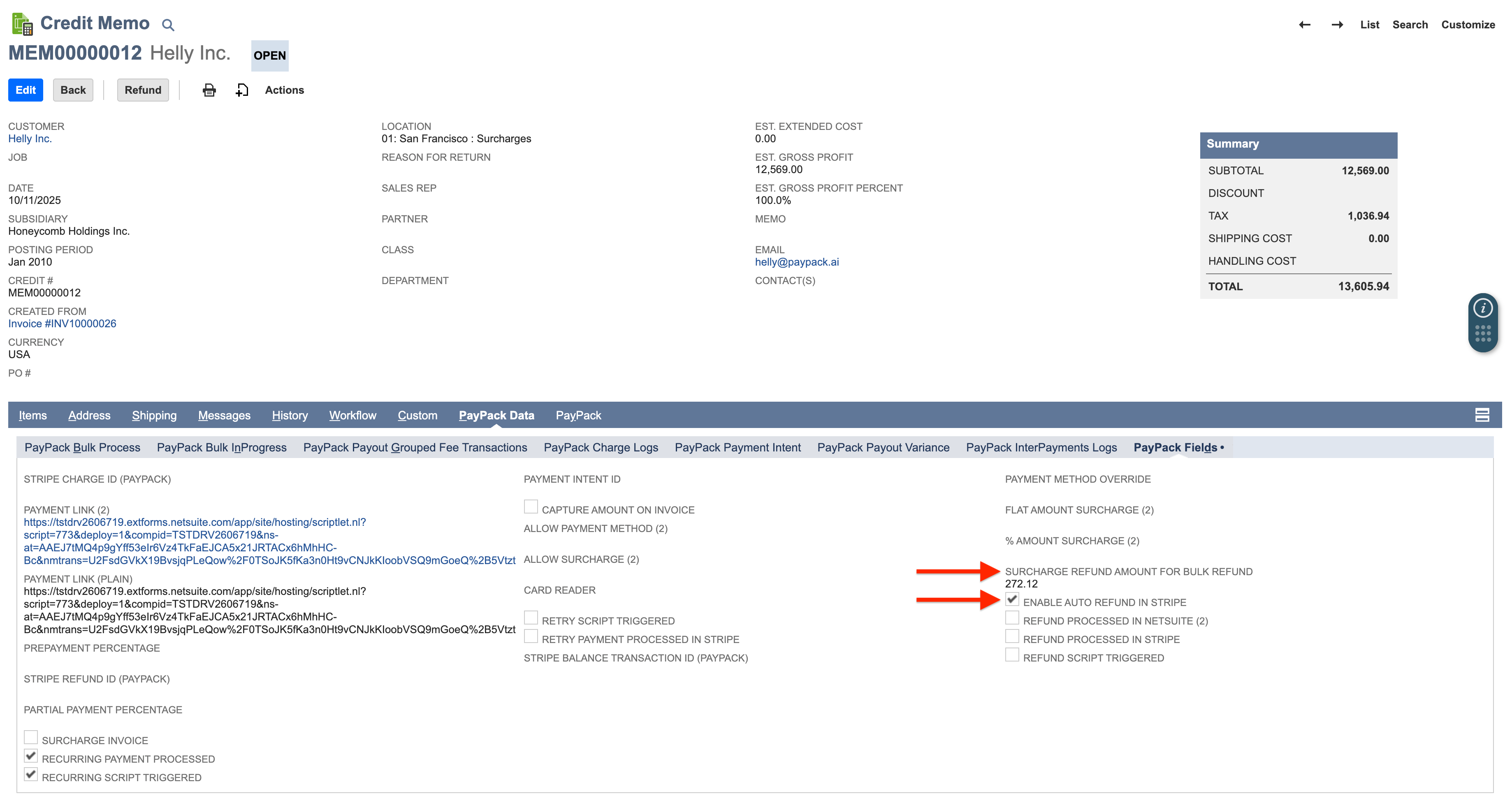Viewport: 1512px width, 805px height.
Task: Click the Refund button
Action: point(143,90)
